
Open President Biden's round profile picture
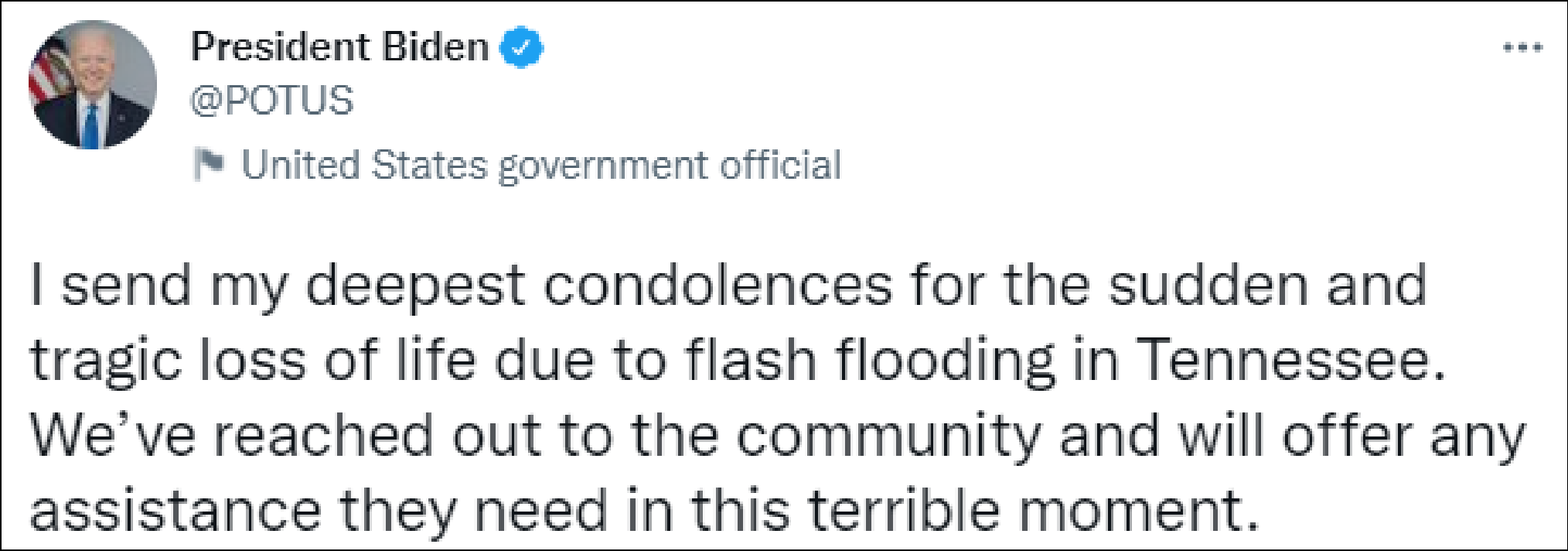coord(93,85)
